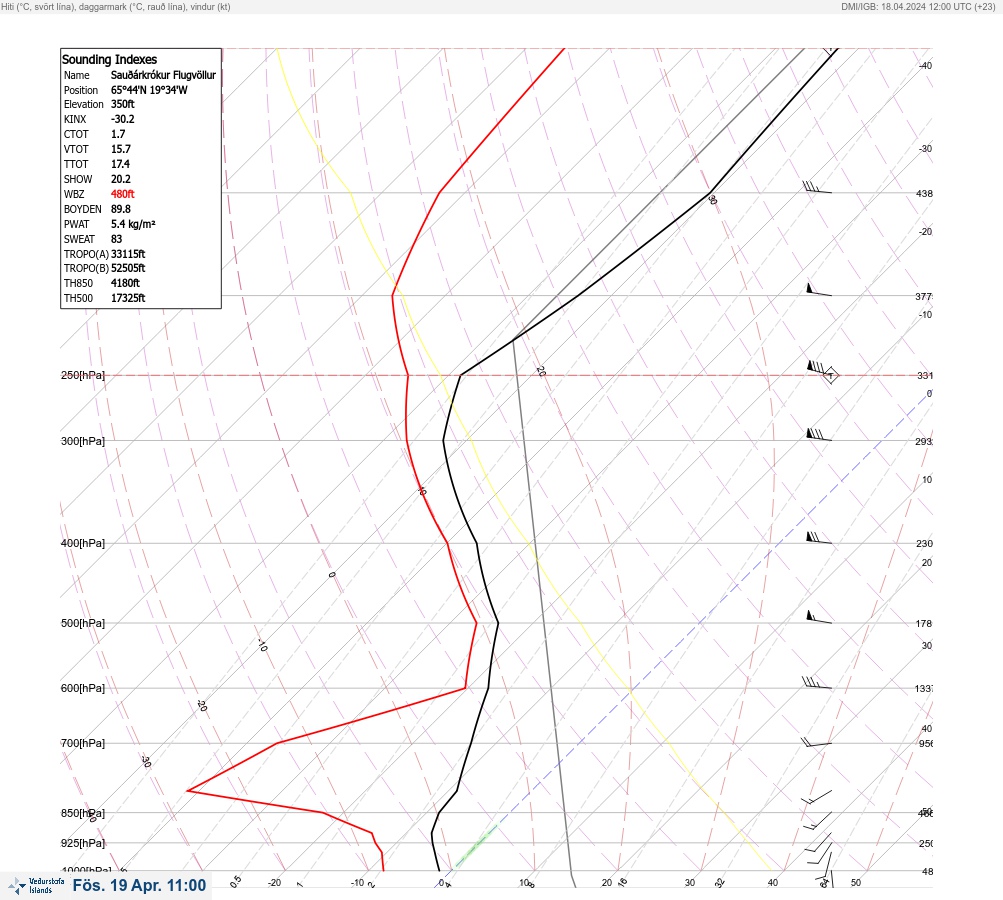The image size is (1003, 900).
Task: Click the 700[hPa] pressure label
Action: 83,743
